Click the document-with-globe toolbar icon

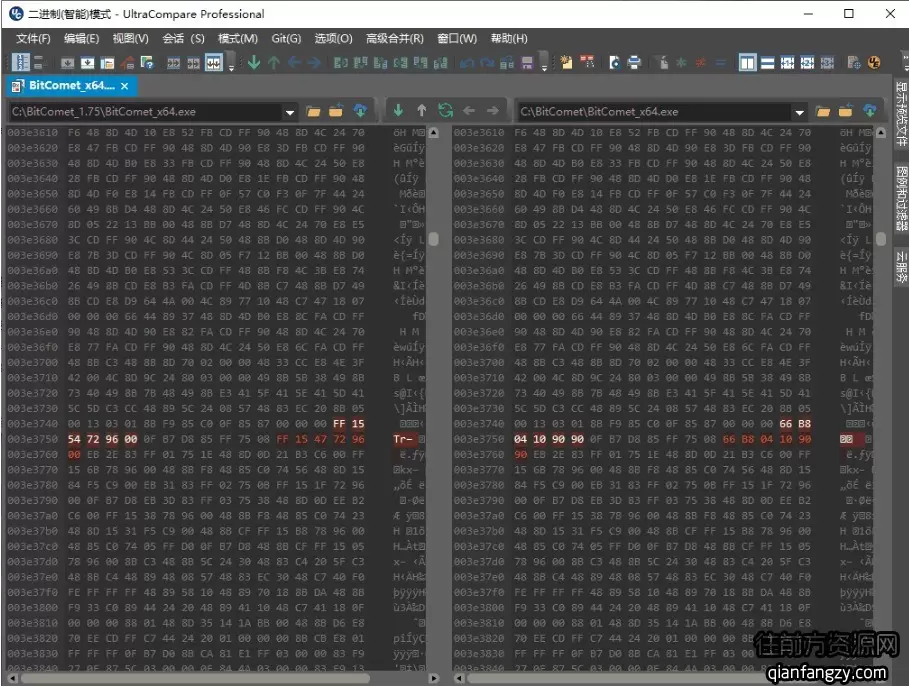click(854, 63)
